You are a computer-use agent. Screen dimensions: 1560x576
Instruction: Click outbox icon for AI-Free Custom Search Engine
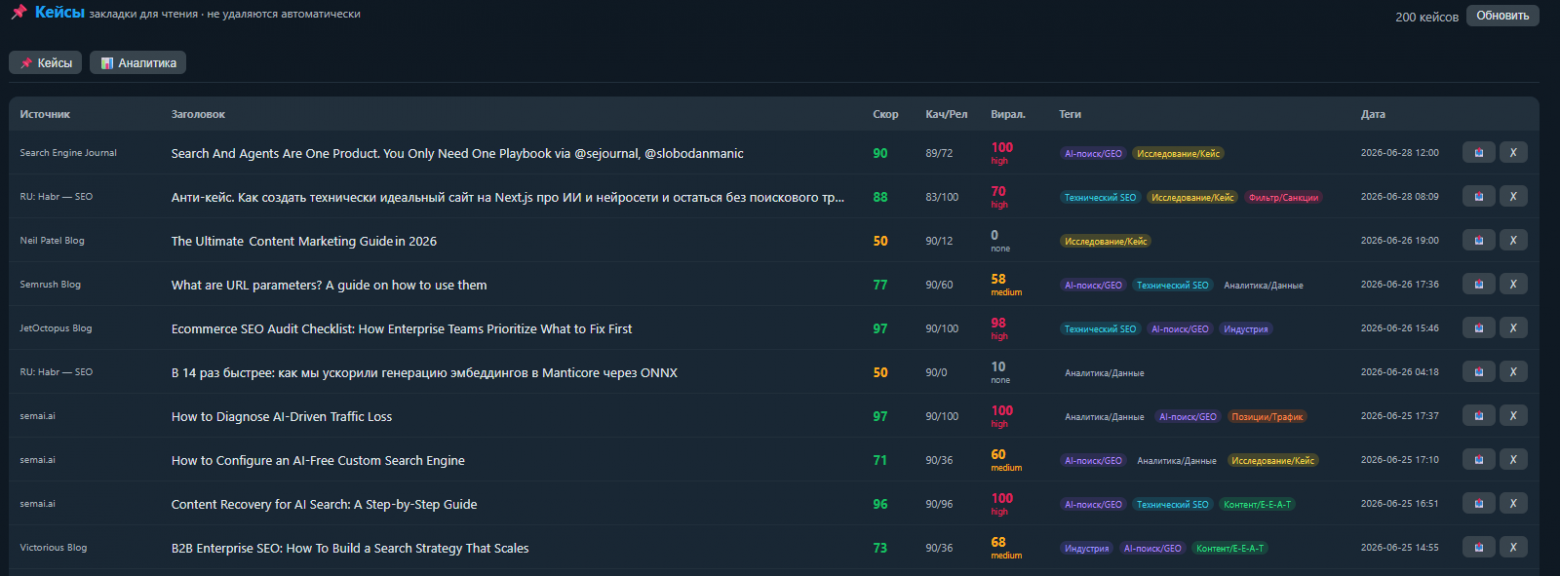coord(1478,460)
